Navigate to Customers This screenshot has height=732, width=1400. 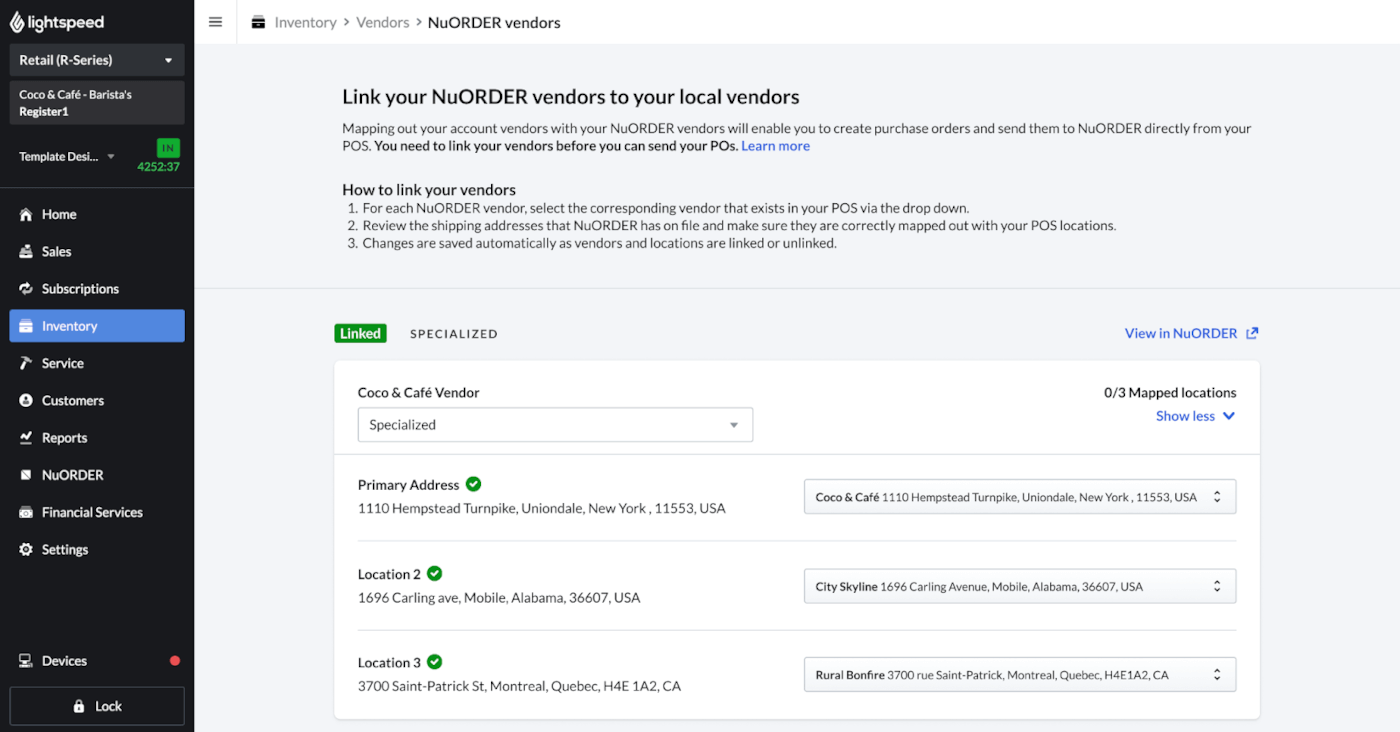point(97,400)
